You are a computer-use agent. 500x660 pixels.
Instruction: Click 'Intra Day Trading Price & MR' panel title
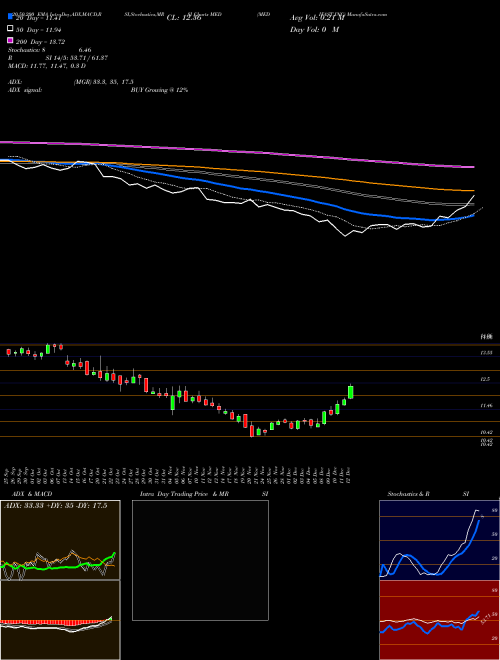click(184, 494)
